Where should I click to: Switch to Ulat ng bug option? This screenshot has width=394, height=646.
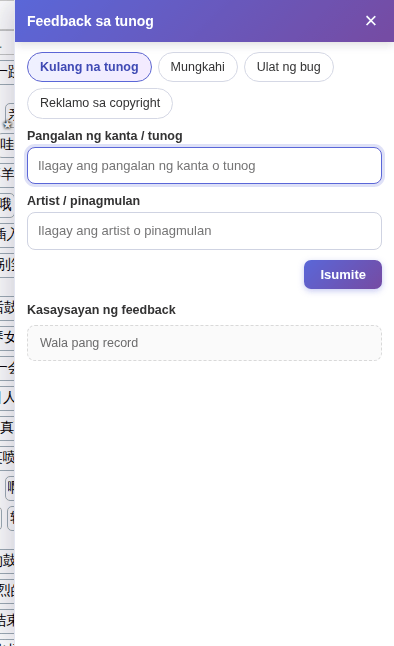pyautogui.click(x=288, y=67)
